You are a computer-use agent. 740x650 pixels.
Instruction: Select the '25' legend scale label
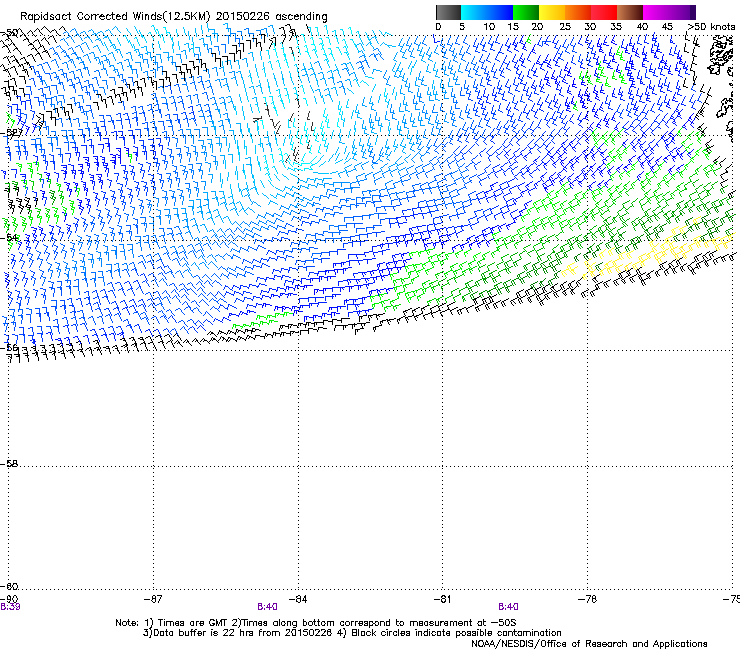click(x=565, y=27)
